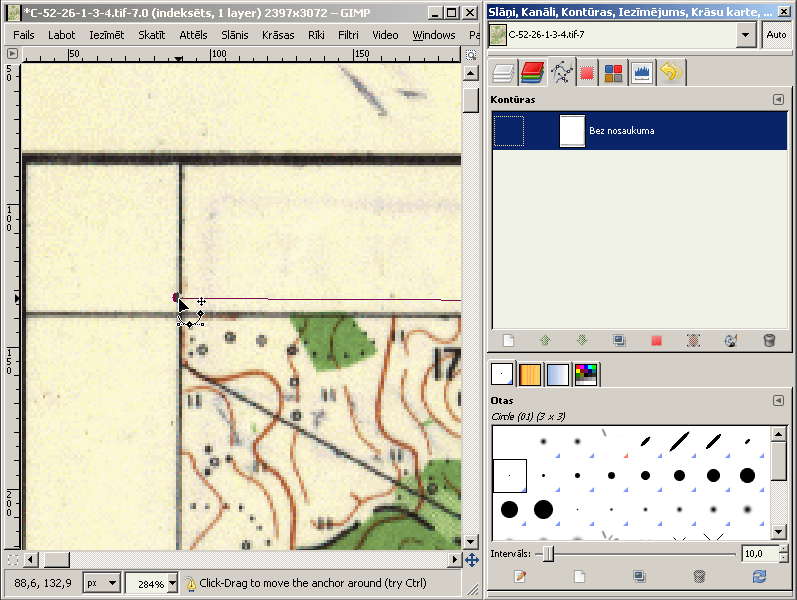797x600 pixels.
Task: Click down arrow in brushes list scrollbar
Action: pos(779,532)
